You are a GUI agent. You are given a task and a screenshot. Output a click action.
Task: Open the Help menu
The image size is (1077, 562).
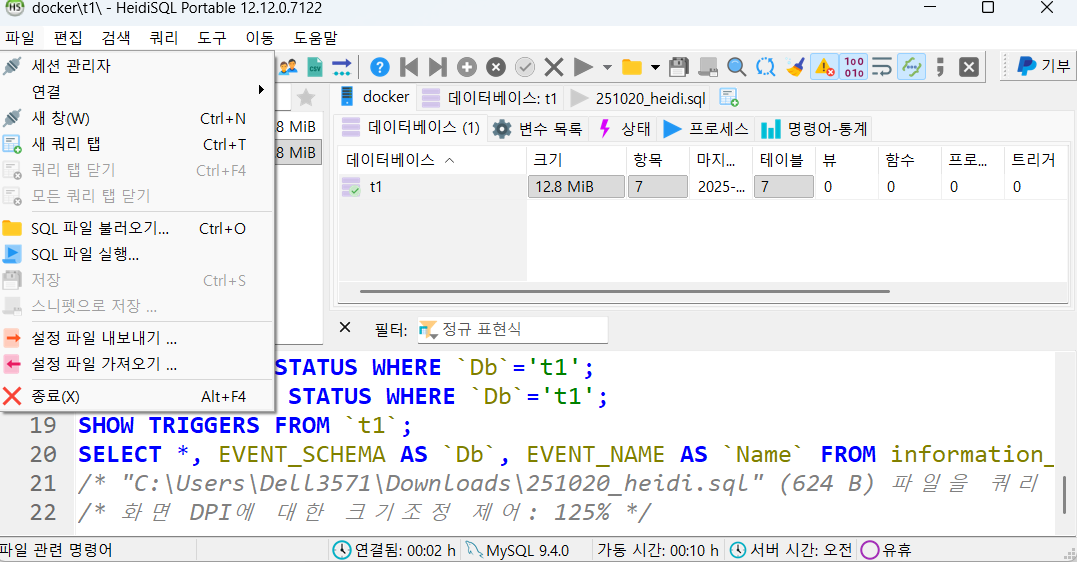pos(316,38)
